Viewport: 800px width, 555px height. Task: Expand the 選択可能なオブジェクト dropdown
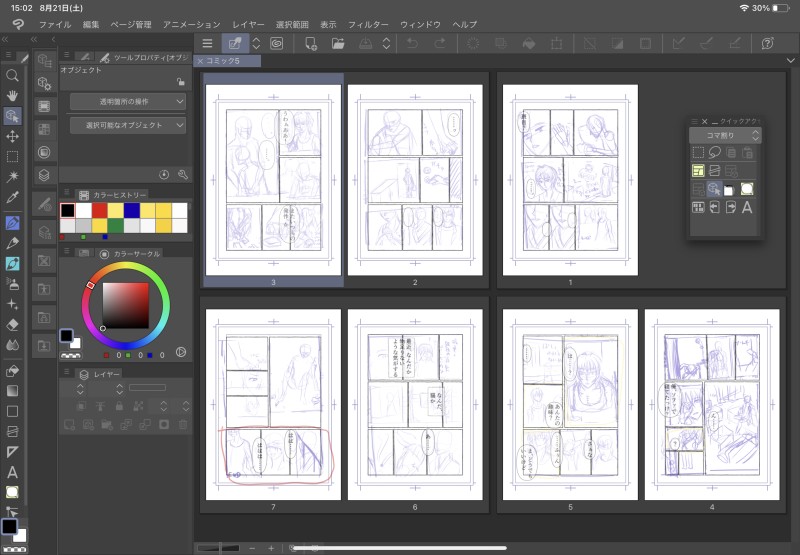pos(127,125)
